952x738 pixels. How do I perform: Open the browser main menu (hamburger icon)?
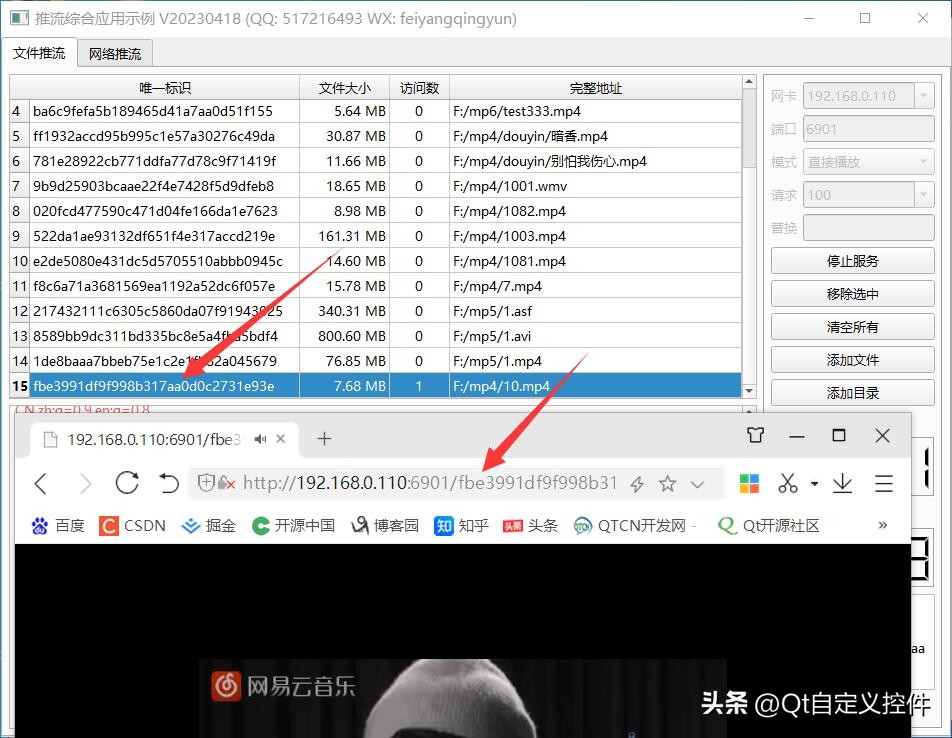884,484
